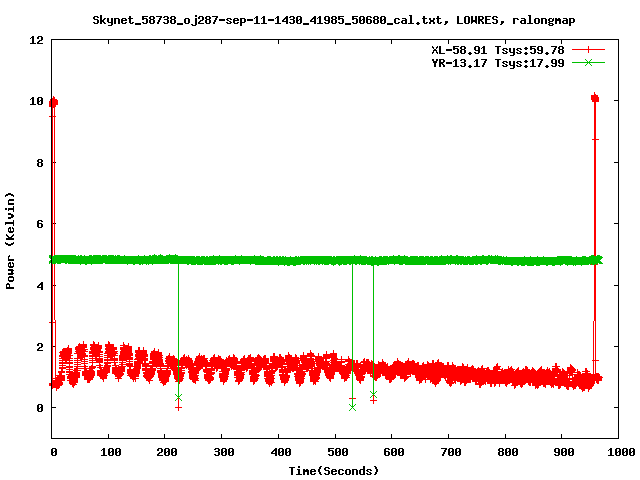Click the red calibration spike near 960 seconds

(x=595, y=235)
